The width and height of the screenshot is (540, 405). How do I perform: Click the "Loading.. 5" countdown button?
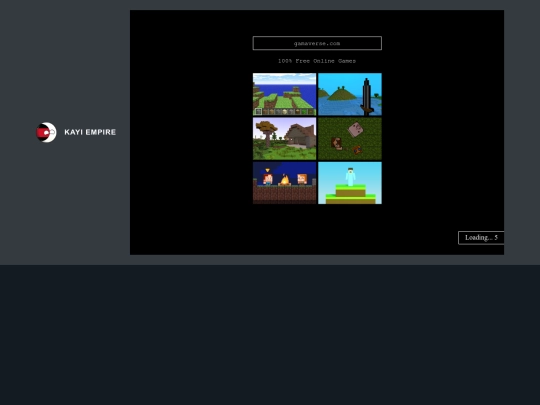[481, 238]
